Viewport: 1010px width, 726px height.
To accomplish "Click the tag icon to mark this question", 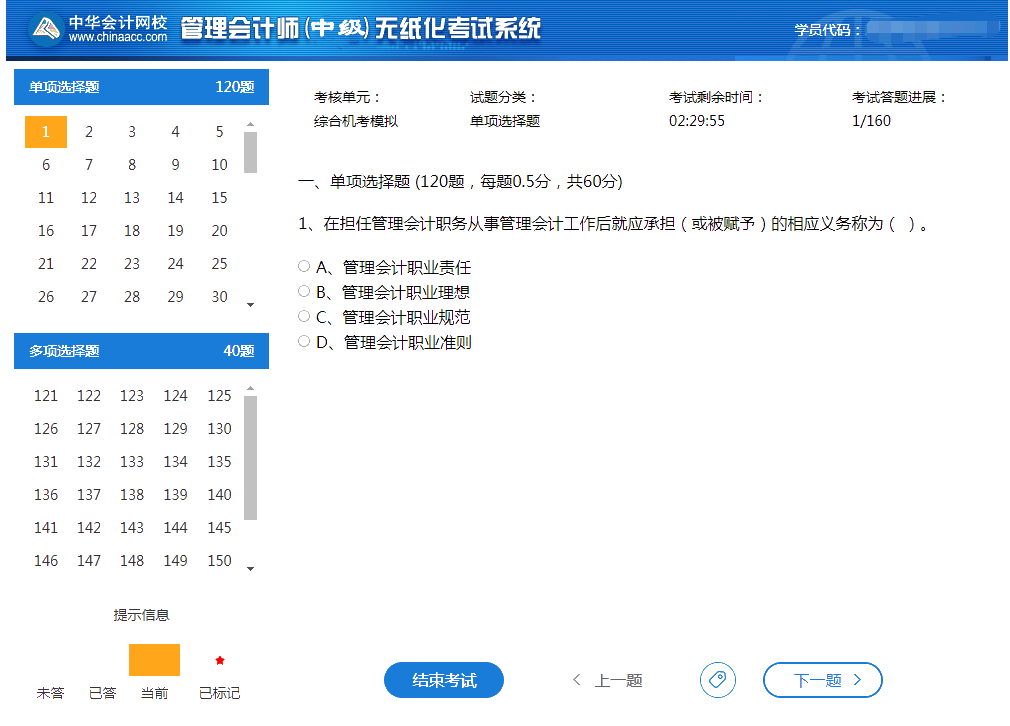I will 717,680.
